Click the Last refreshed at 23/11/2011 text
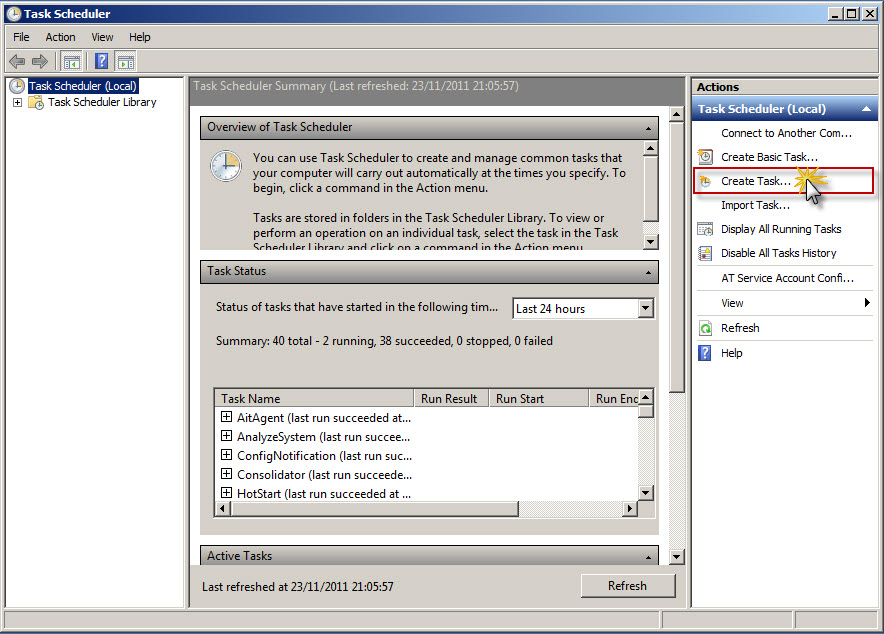884x634 pixels. (298, 587)
